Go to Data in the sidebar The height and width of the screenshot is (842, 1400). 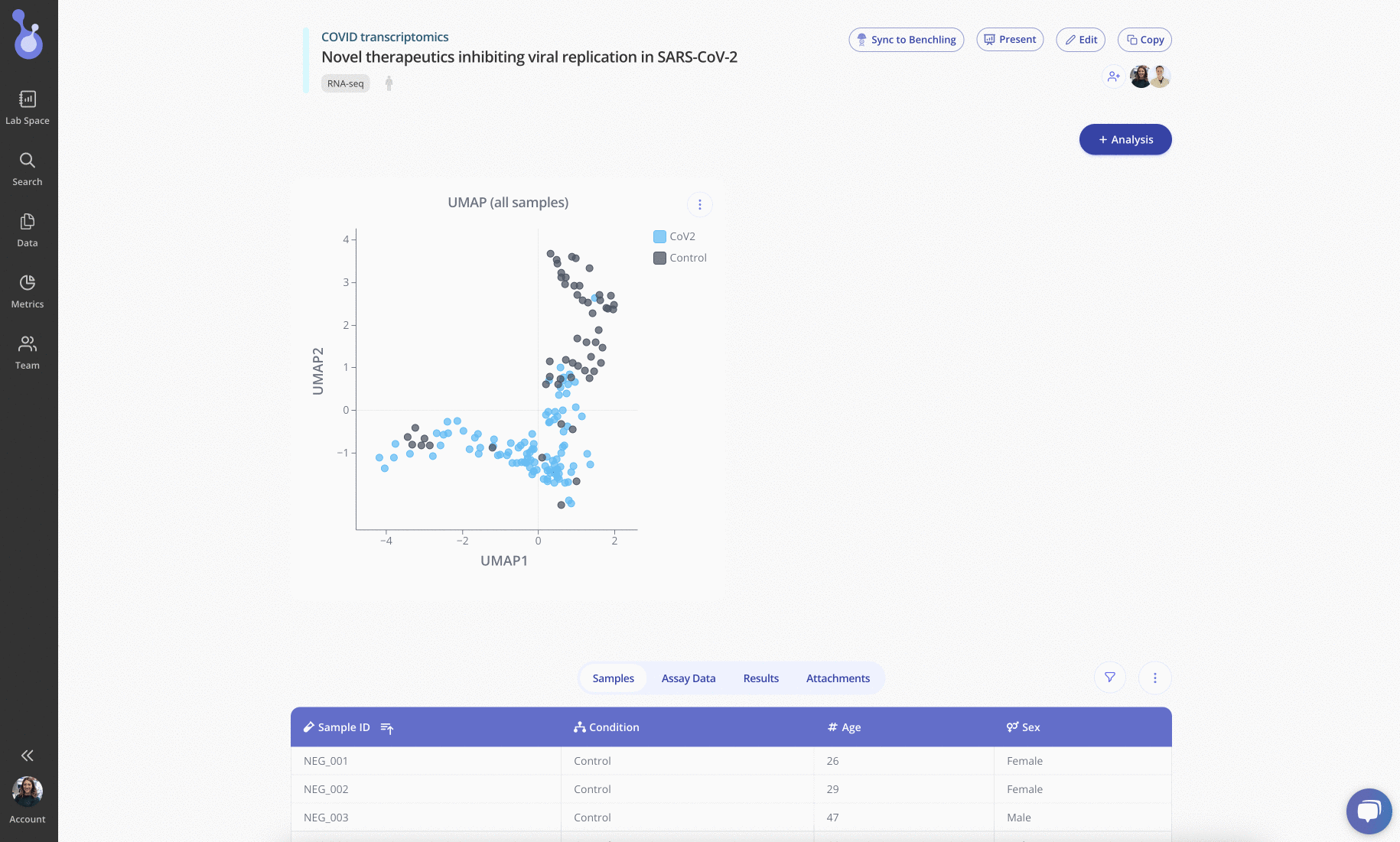(x=28, y=222)
